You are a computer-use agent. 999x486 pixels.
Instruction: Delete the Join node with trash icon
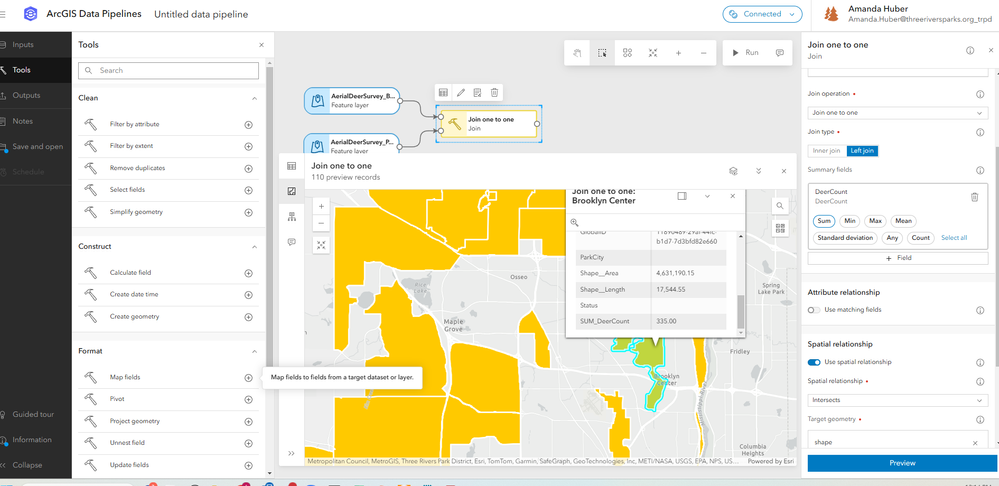click(x=494, y=92)
